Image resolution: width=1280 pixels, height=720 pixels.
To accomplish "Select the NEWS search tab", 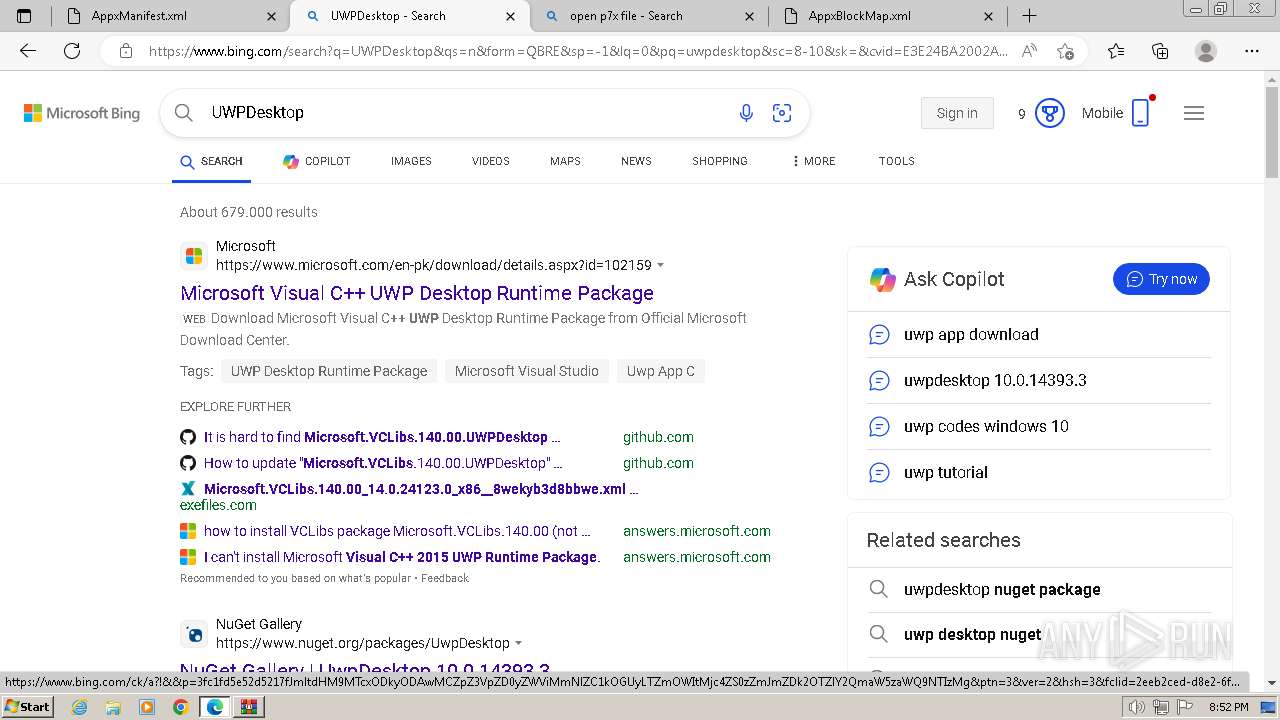I will click(636, 161).
